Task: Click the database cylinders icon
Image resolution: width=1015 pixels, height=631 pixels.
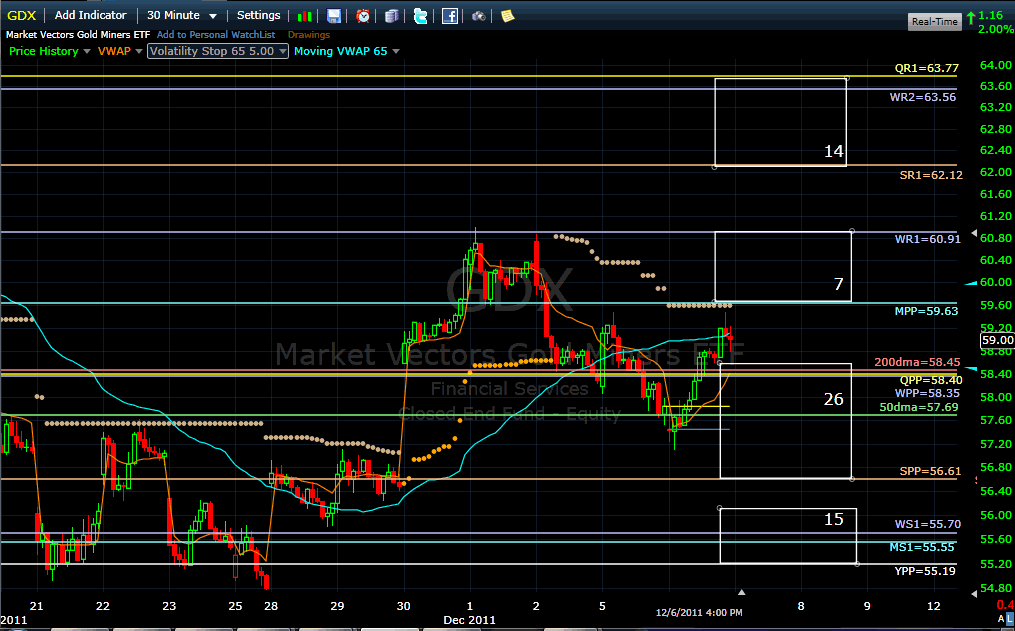Action: click(392, 16)
